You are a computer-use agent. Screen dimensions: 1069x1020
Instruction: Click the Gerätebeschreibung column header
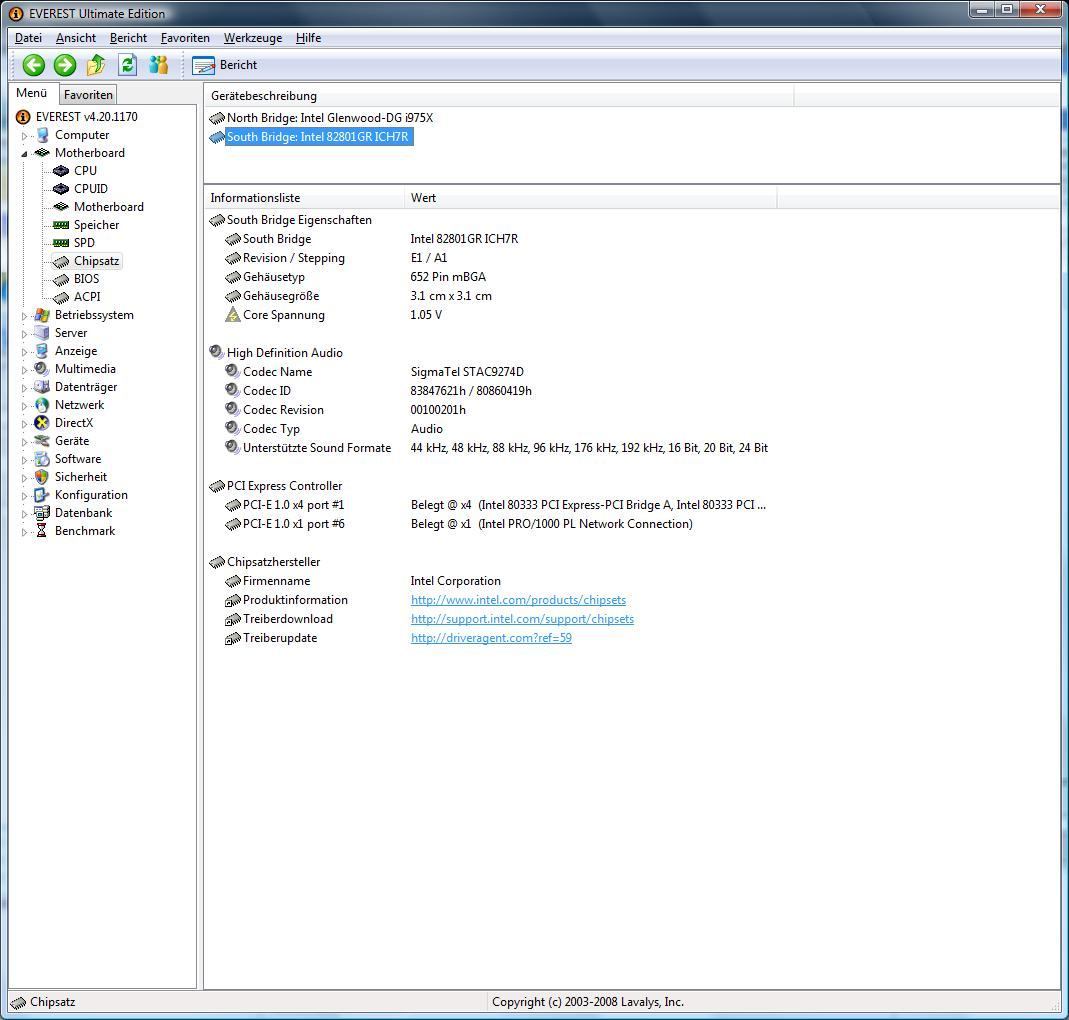point(499,96)
